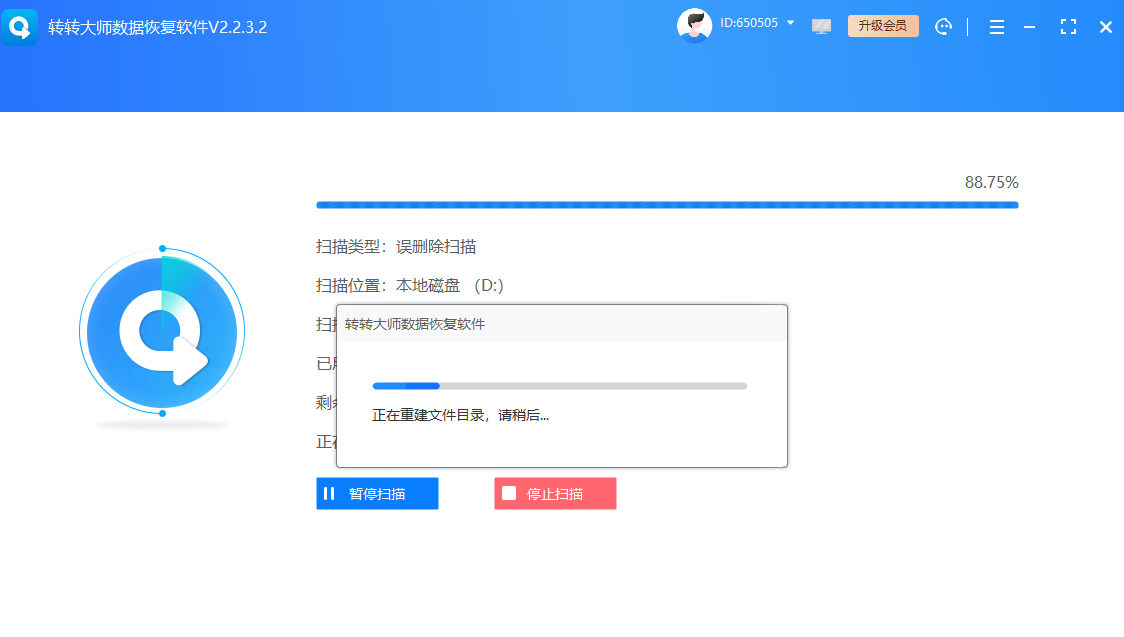Image resolution: width=1124 pixels, height=637 pixels.
Task: Open the customer service headset icon
Action: (943, 27)
